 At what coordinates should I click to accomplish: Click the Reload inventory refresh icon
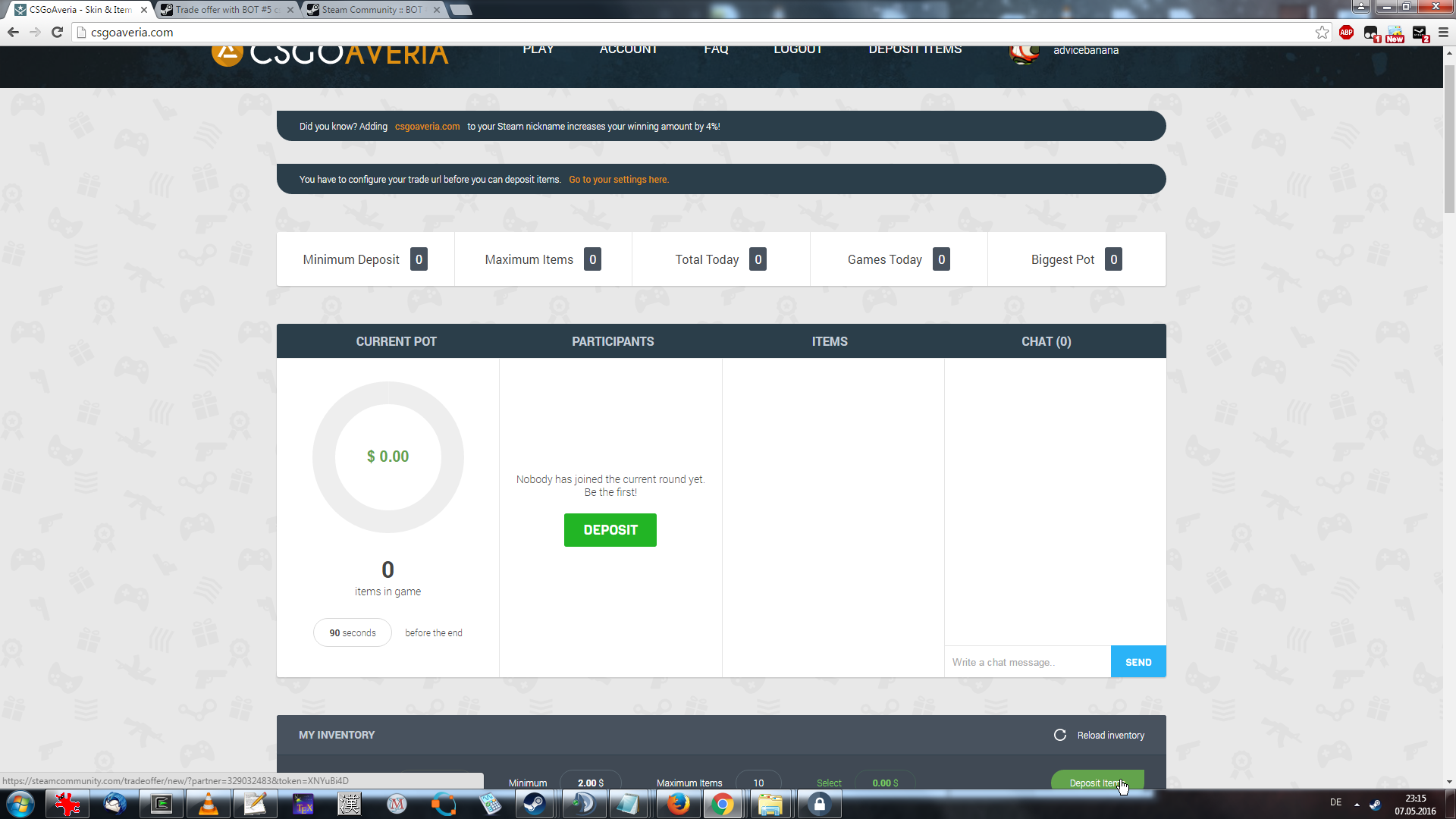click(x=1060, y=735)
